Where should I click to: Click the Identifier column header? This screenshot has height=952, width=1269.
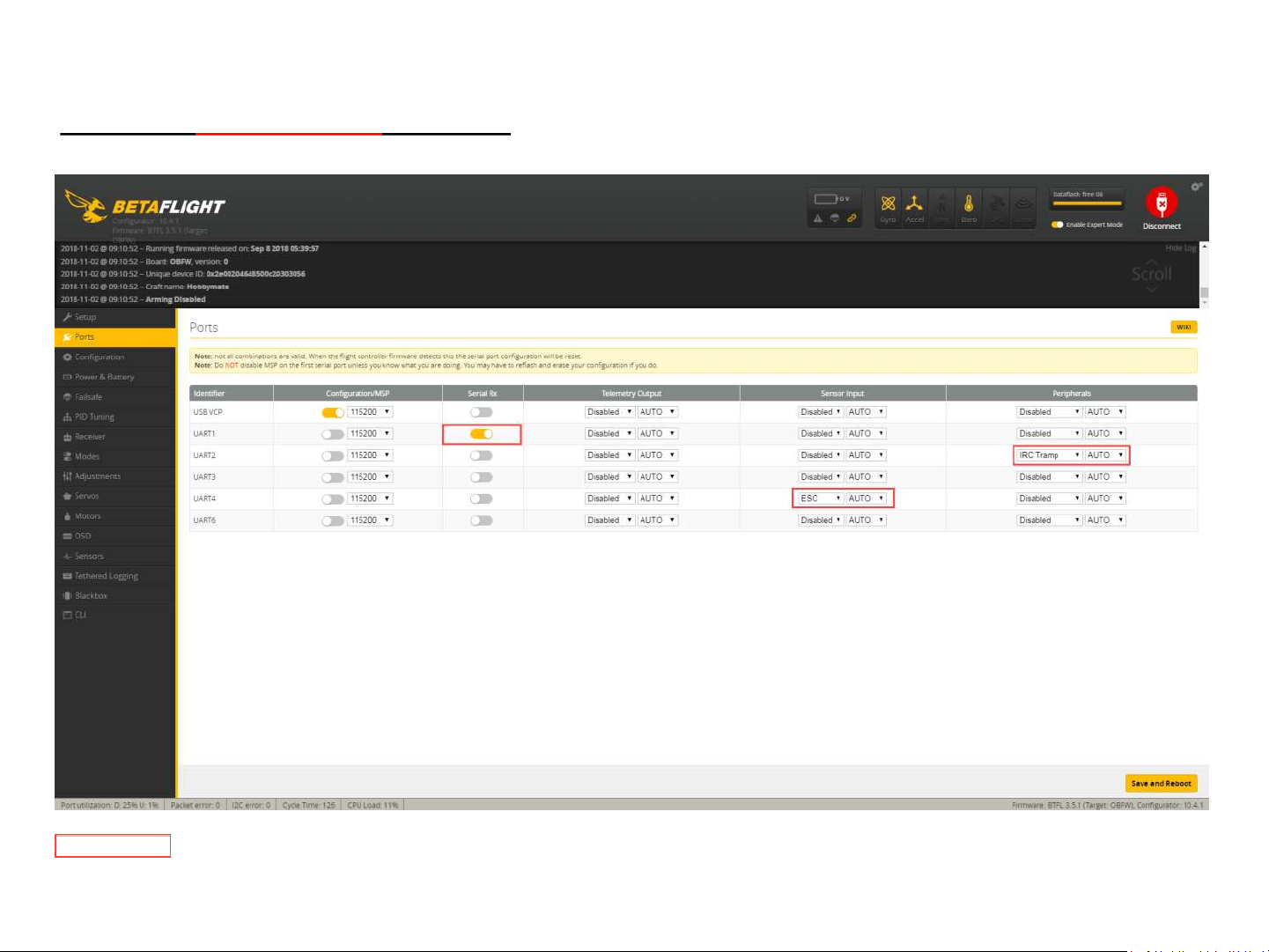pyautogui.click(x=232, y=394)
